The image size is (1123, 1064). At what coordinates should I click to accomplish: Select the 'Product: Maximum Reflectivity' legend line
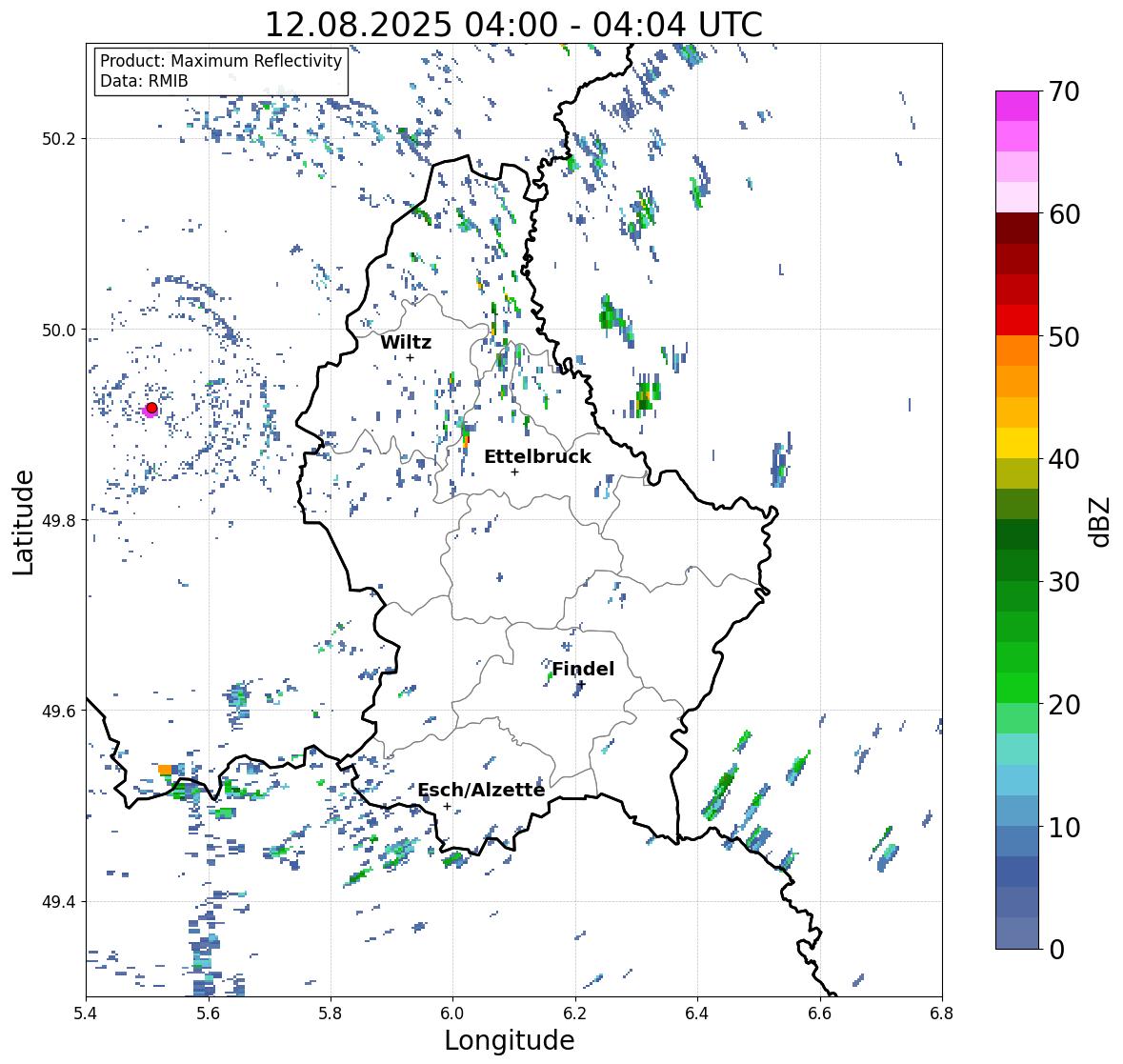(x=221, y=61)
